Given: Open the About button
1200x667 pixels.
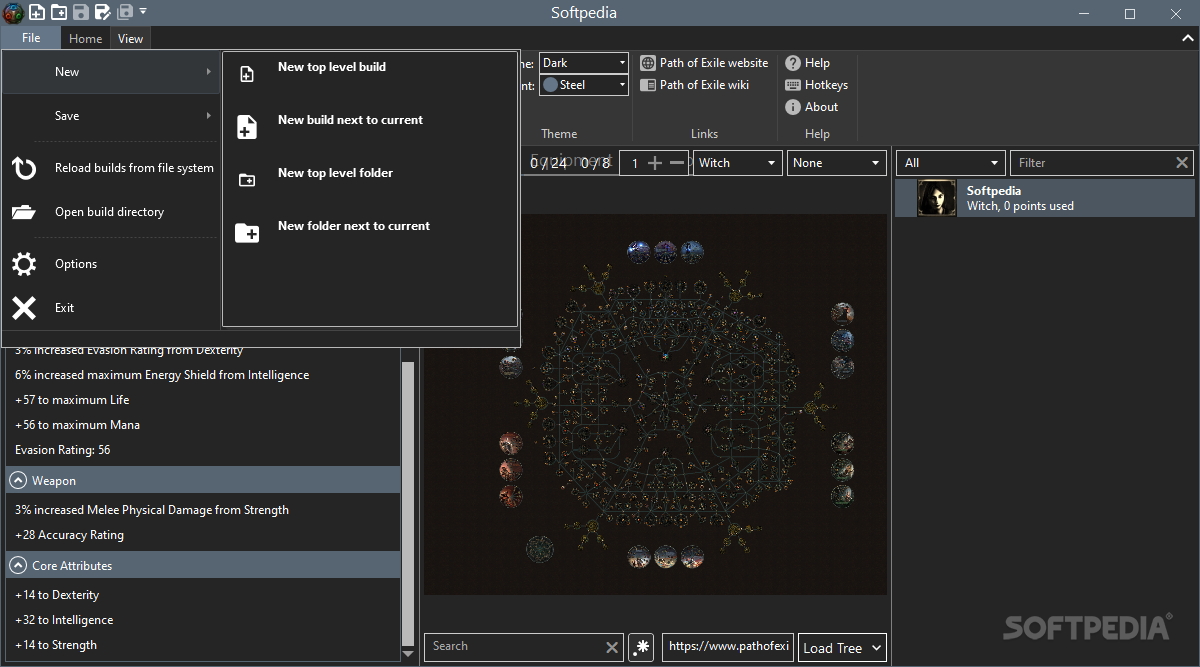Looking at the screenshot, I should tap(812, 107).
